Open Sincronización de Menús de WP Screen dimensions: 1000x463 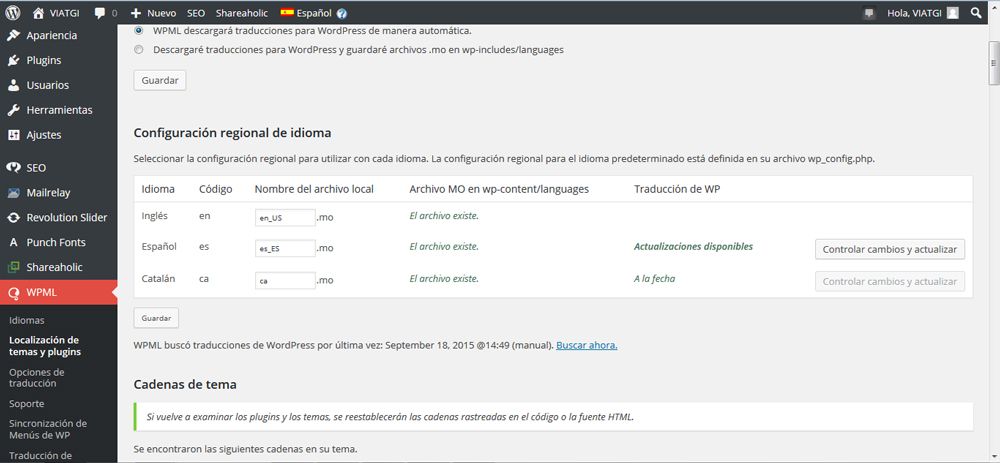[x=48, y=429]
